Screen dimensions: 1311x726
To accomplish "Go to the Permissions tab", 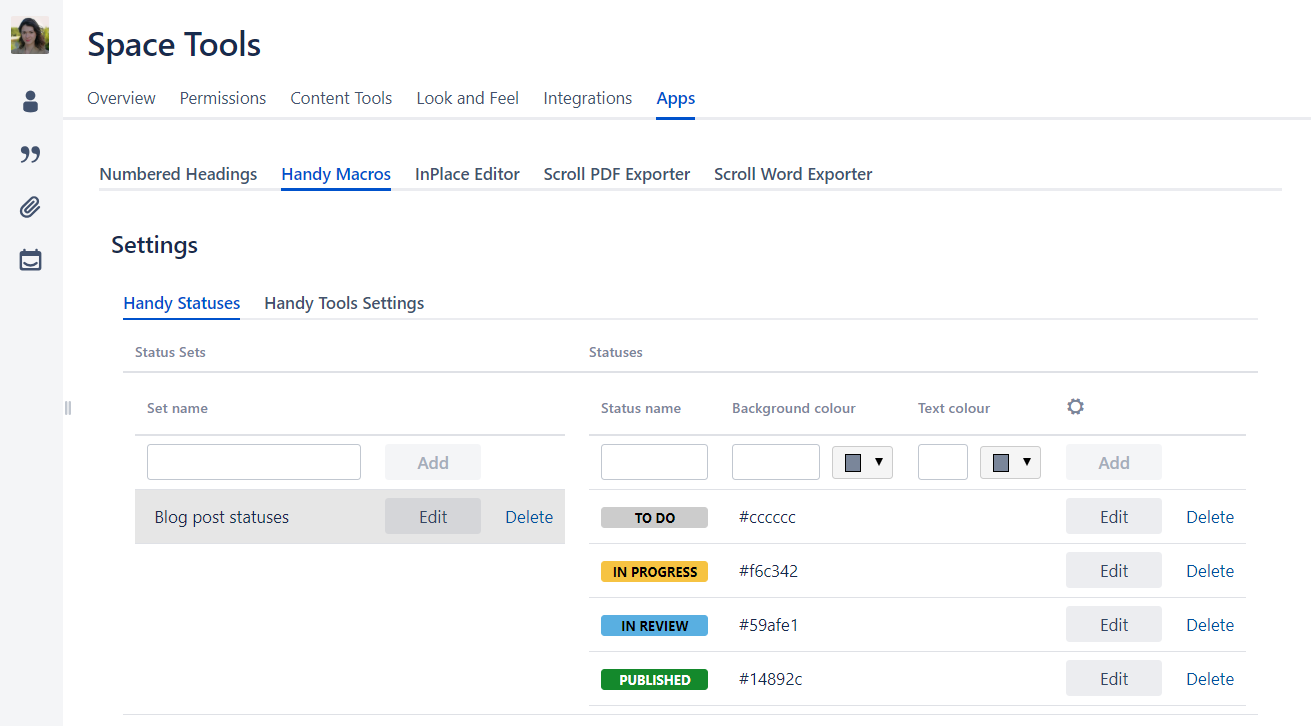I will [223, 98].
